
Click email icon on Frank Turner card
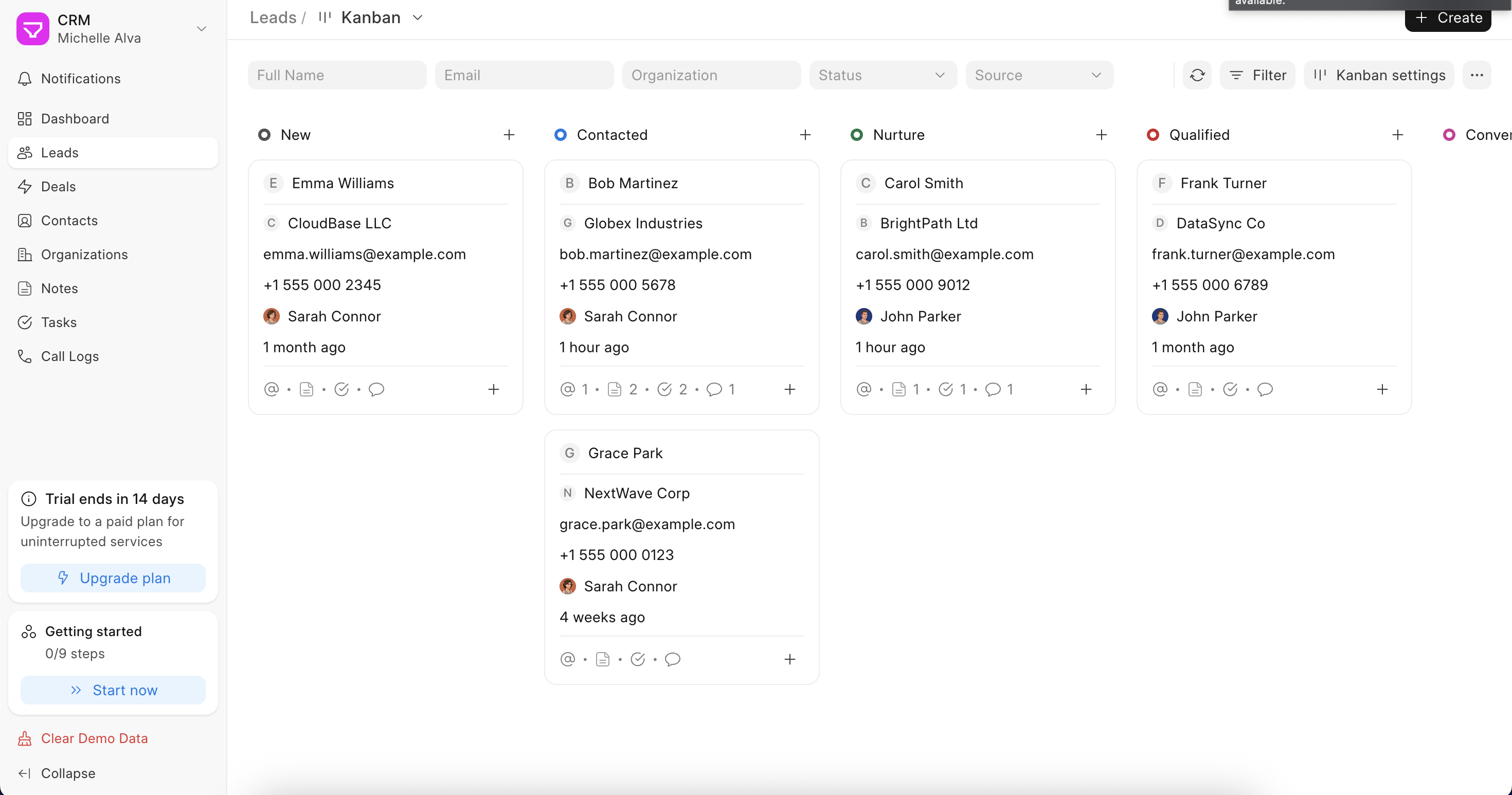coord(1160,389)
